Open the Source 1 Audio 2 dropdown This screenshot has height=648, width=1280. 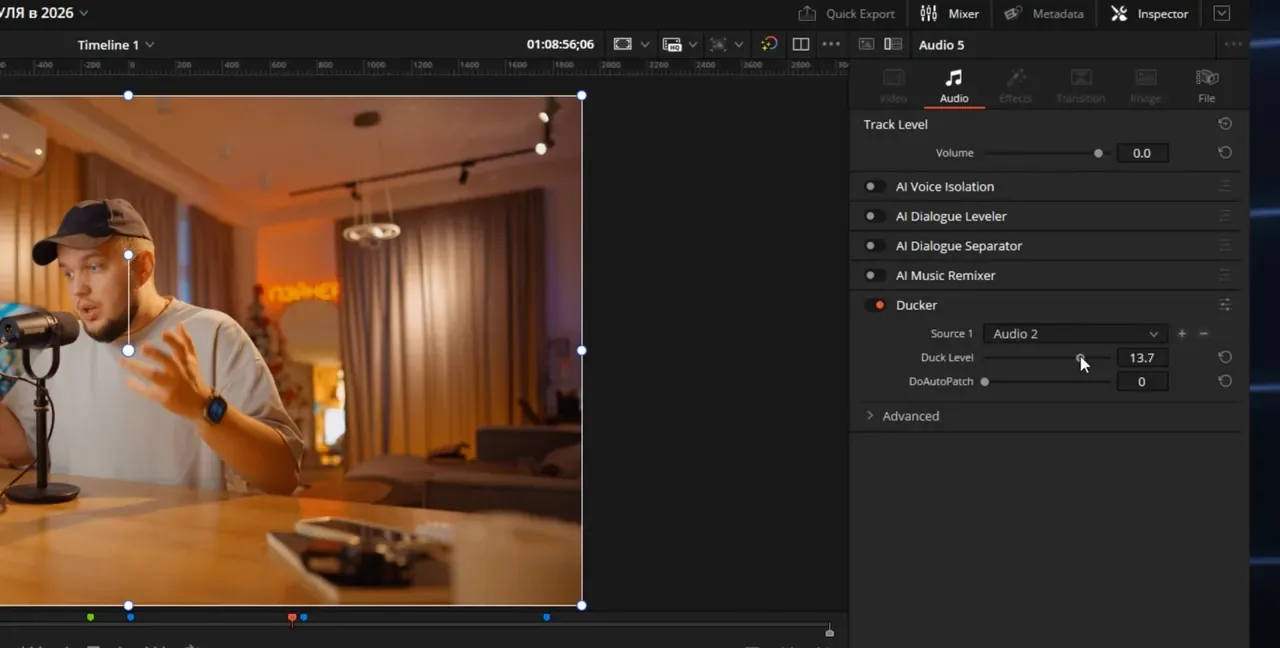tap(1075, 334)
